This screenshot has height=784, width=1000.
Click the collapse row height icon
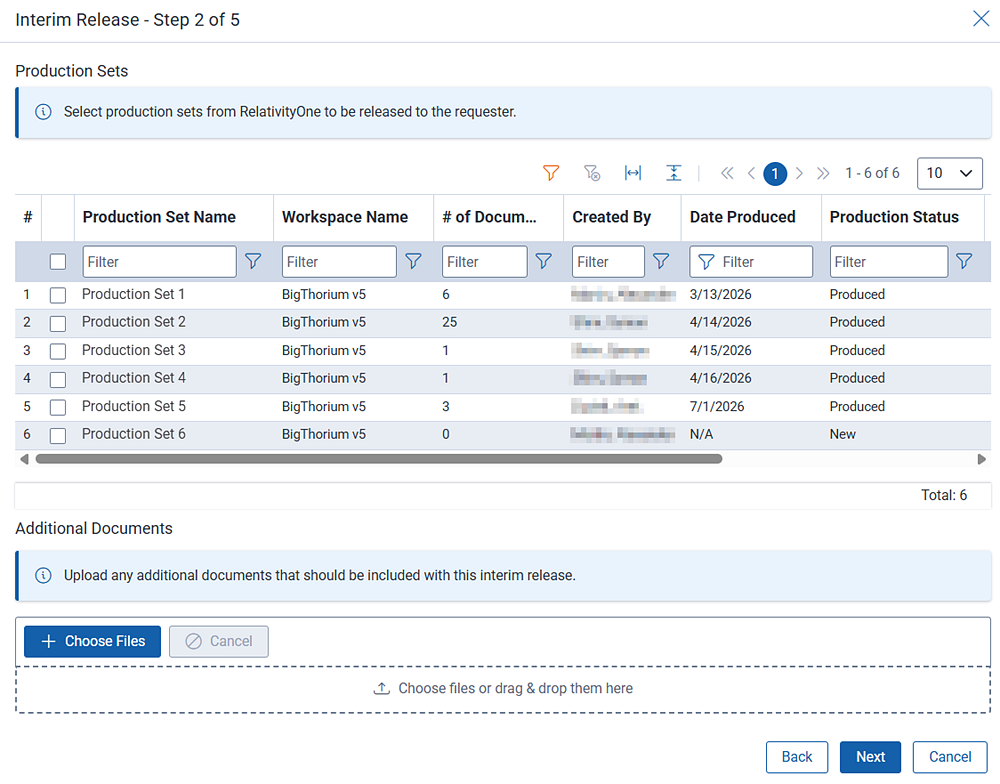(673, 173)
